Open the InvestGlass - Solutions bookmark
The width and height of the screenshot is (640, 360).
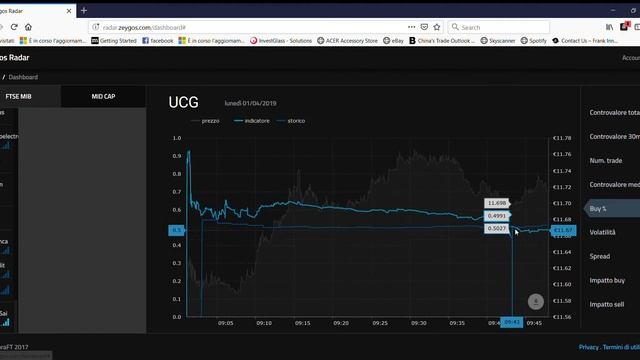tap(281, 40)
